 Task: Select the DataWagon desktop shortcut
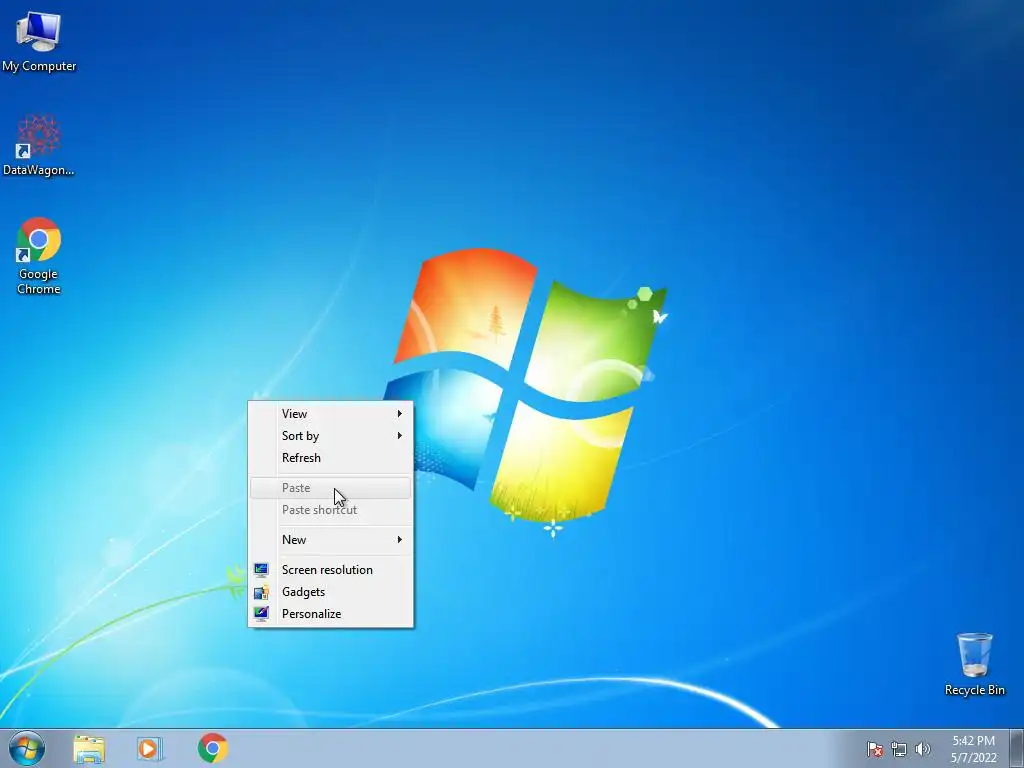(x=39, y=145)
